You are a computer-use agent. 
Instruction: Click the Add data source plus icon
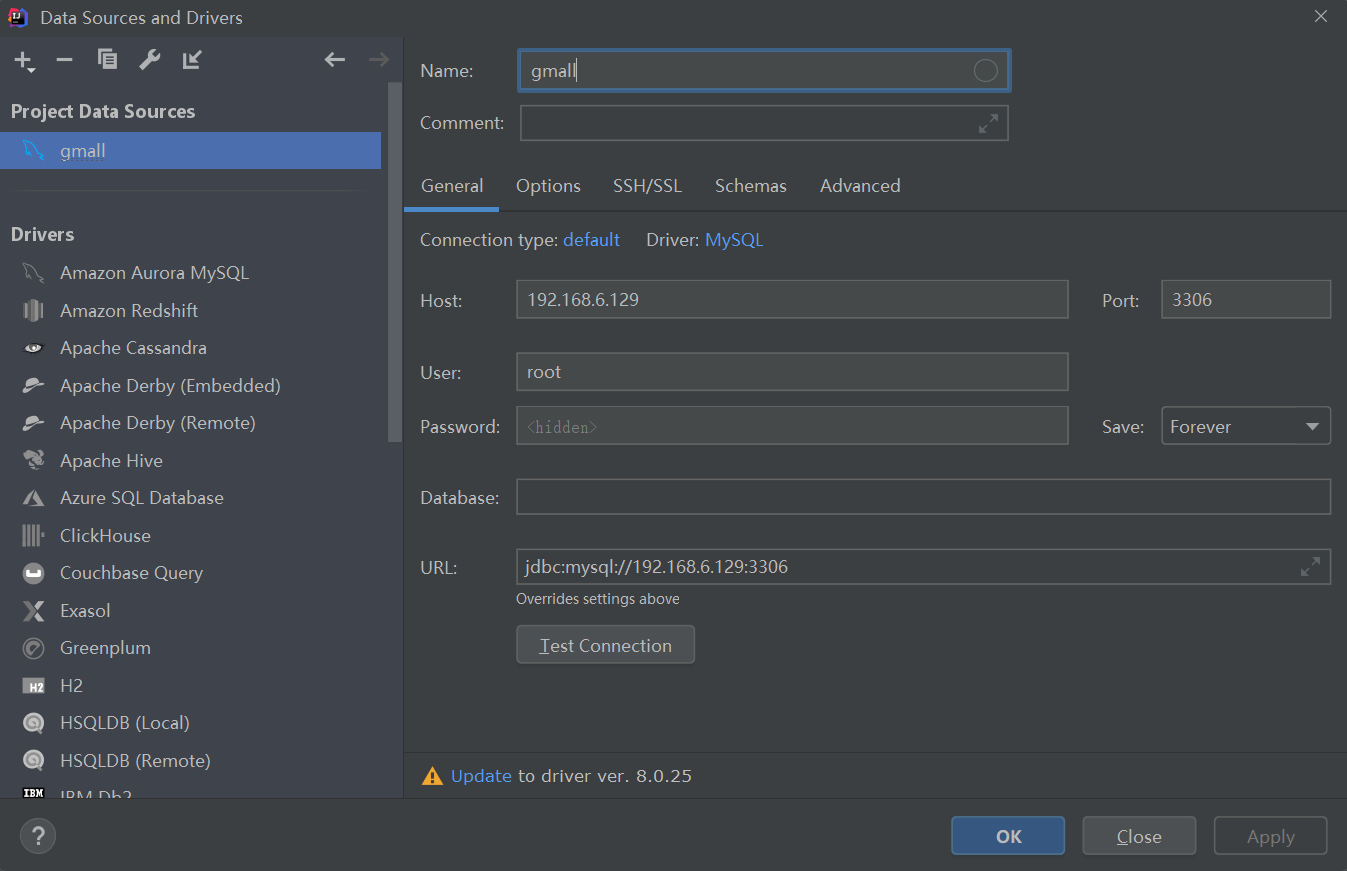(24, 61)
